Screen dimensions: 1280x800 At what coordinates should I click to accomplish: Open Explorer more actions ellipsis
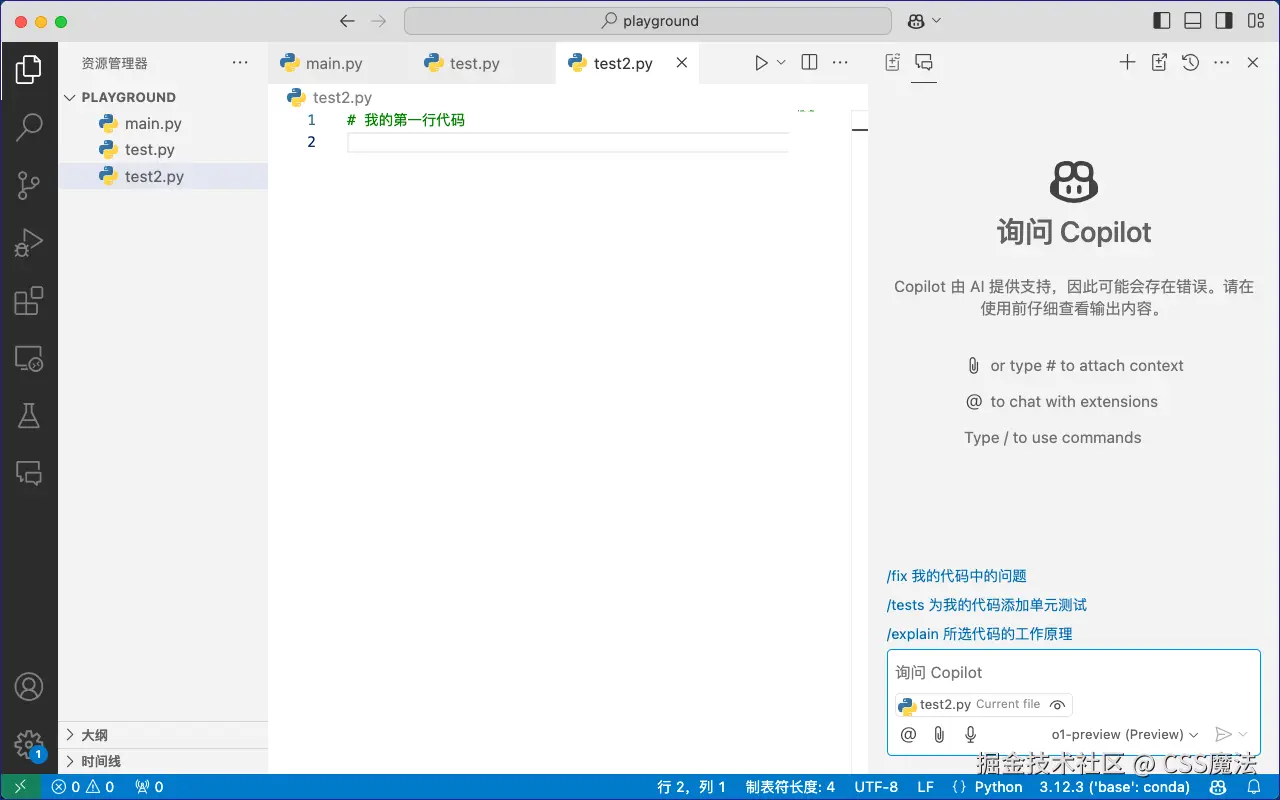click(x=240, y=62)
